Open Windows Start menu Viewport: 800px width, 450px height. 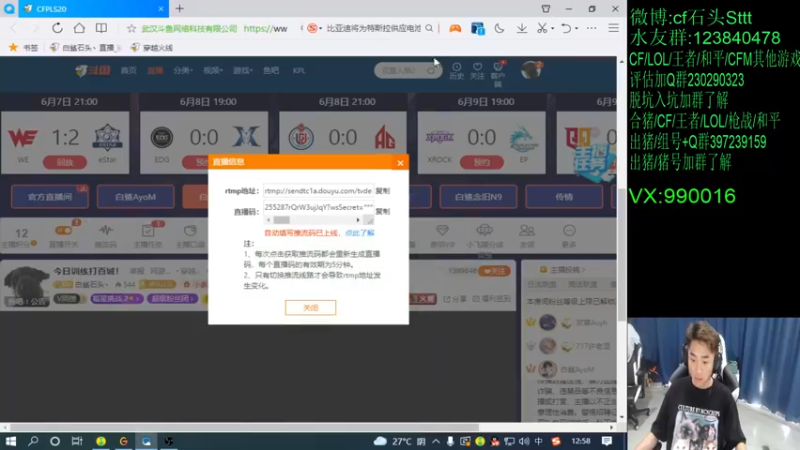coord(11,441)
